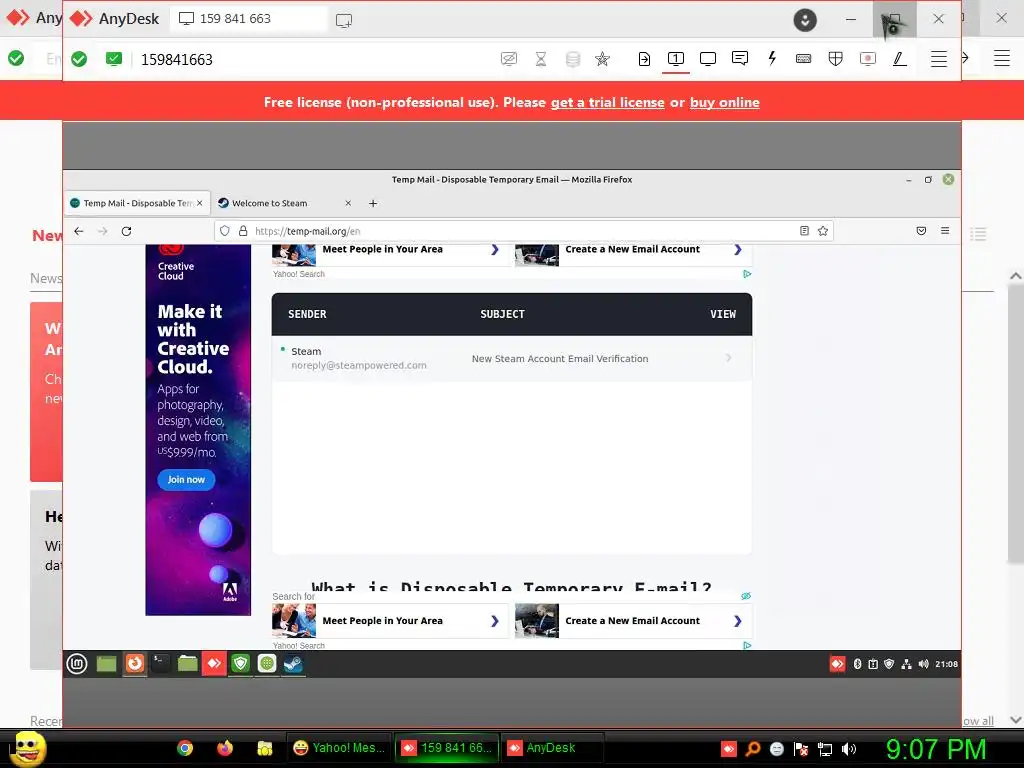Click the tracking protection shield in URL bar
Viewport: 1024px width, 768px height.
[x=225, y=231]
